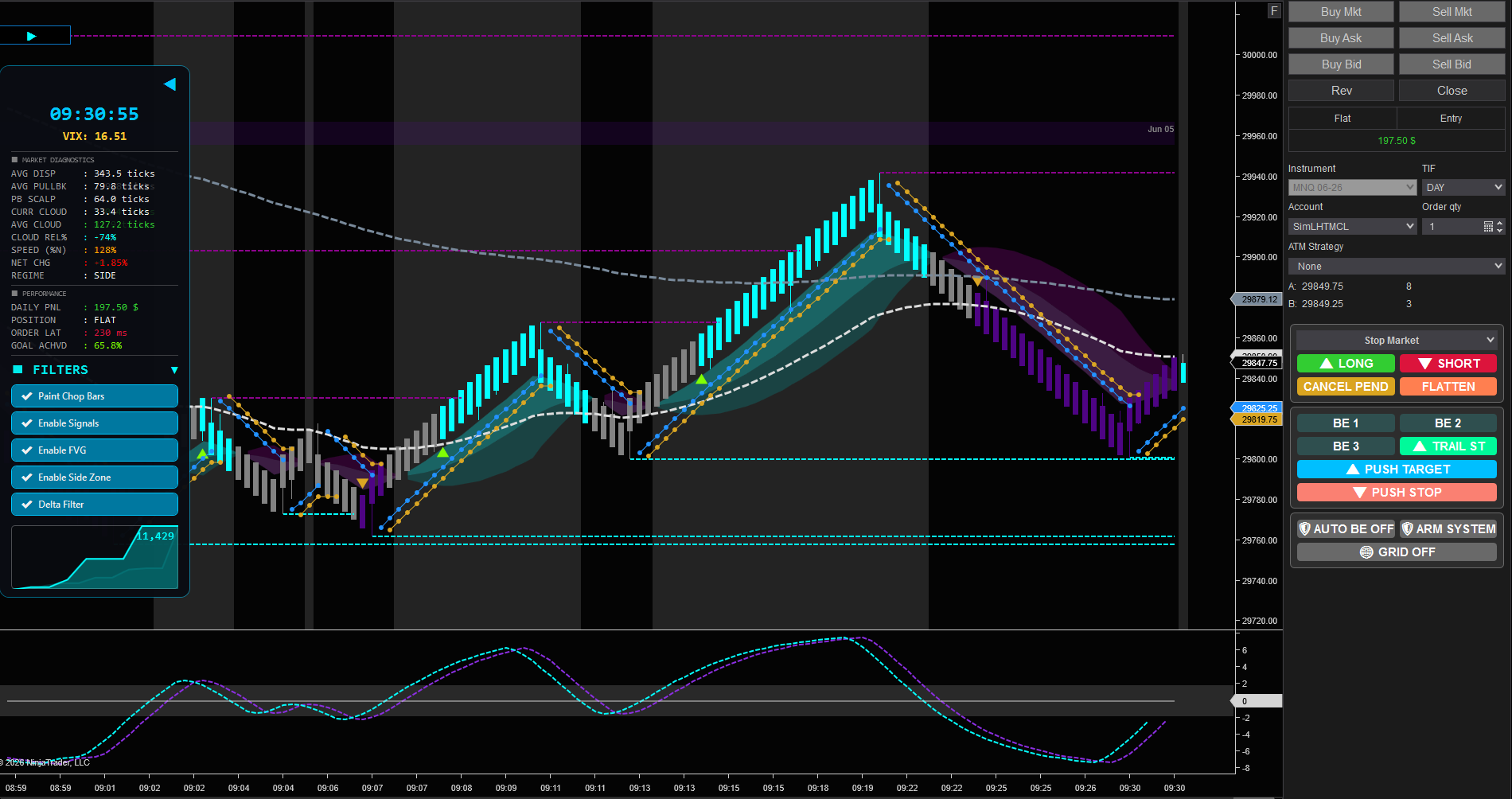Image resolution: width=1512 pixels, height=799 pixels.
Task: Click the Sell Mkt button
Action: pyautogui.click(x=1452, y=12)
